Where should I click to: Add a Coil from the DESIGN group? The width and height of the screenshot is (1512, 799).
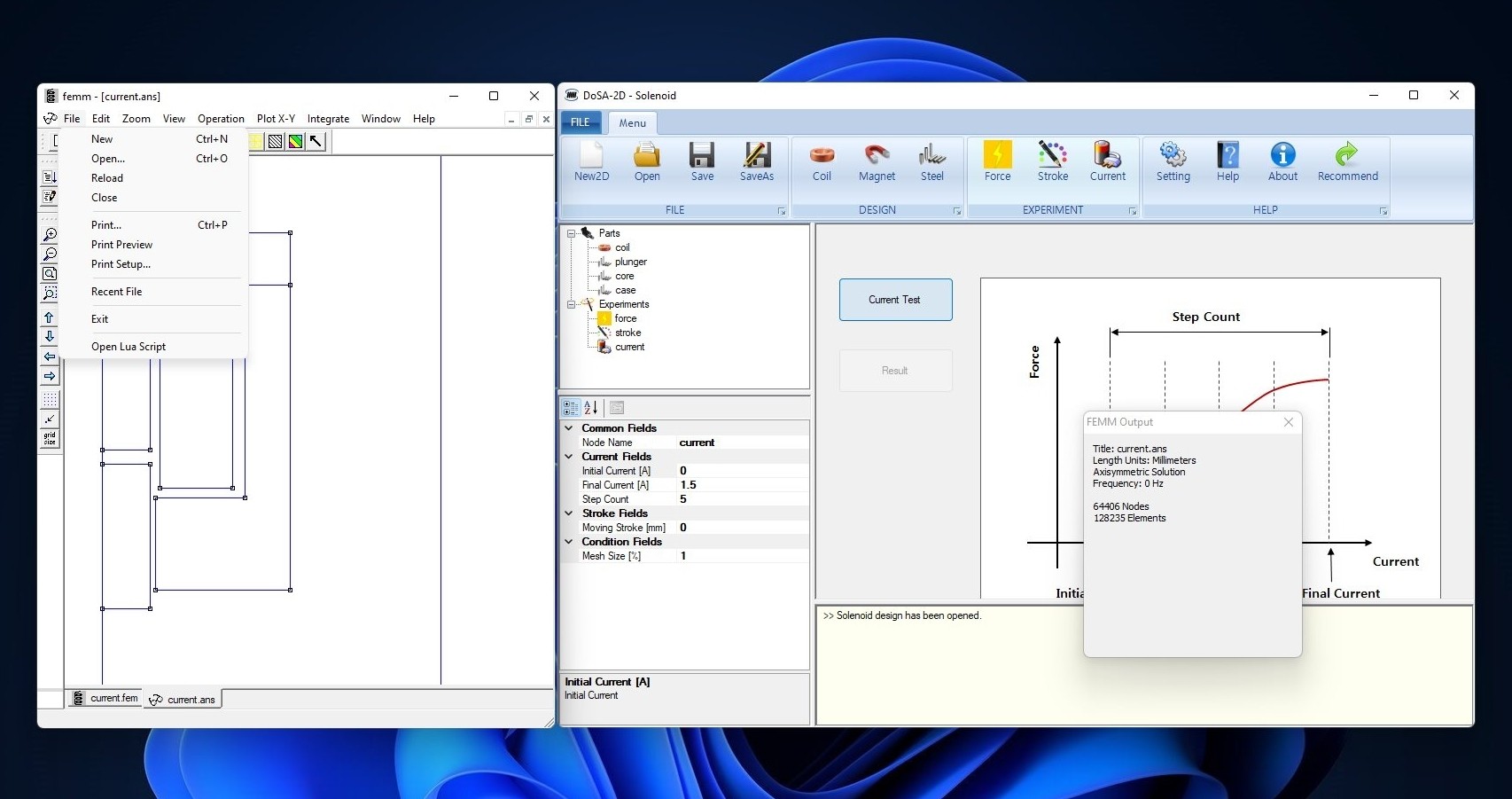(822, 161)
